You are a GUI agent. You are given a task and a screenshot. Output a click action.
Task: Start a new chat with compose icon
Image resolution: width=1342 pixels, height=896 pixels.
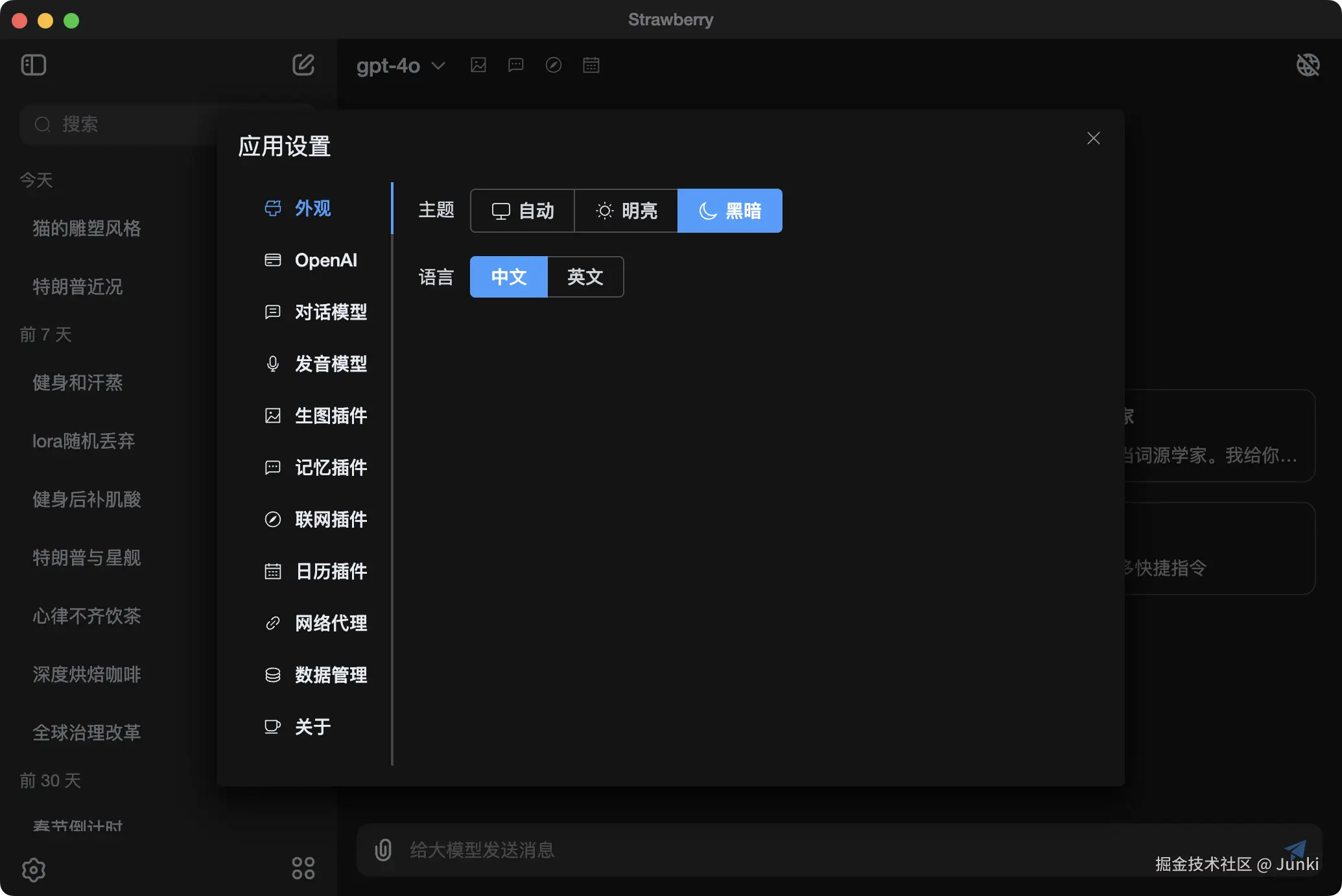pyautogui.click(x=303, y=65)
